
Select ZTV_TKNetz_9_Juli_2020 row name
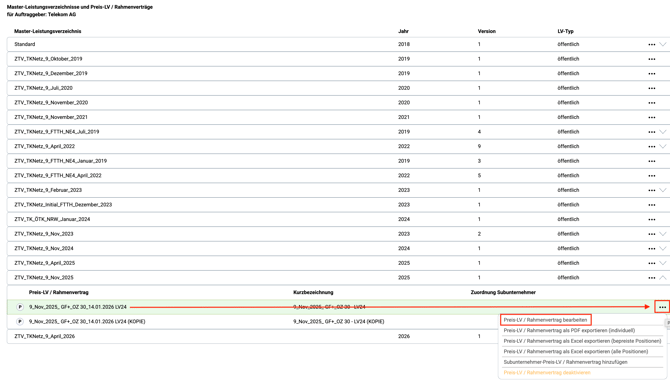43,88
